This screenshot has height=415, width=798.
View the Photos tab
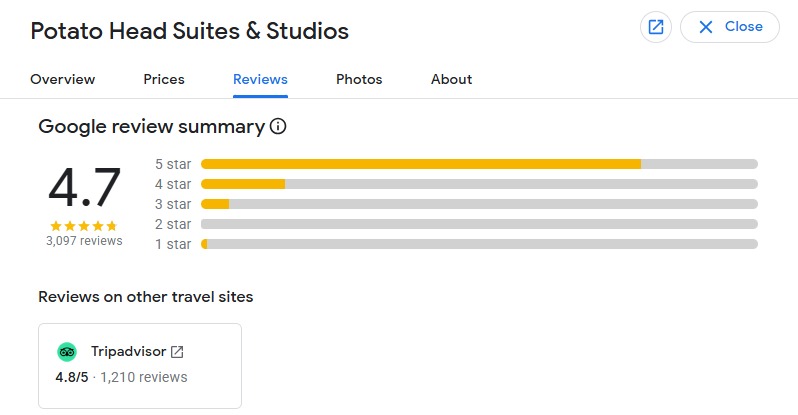359,79
